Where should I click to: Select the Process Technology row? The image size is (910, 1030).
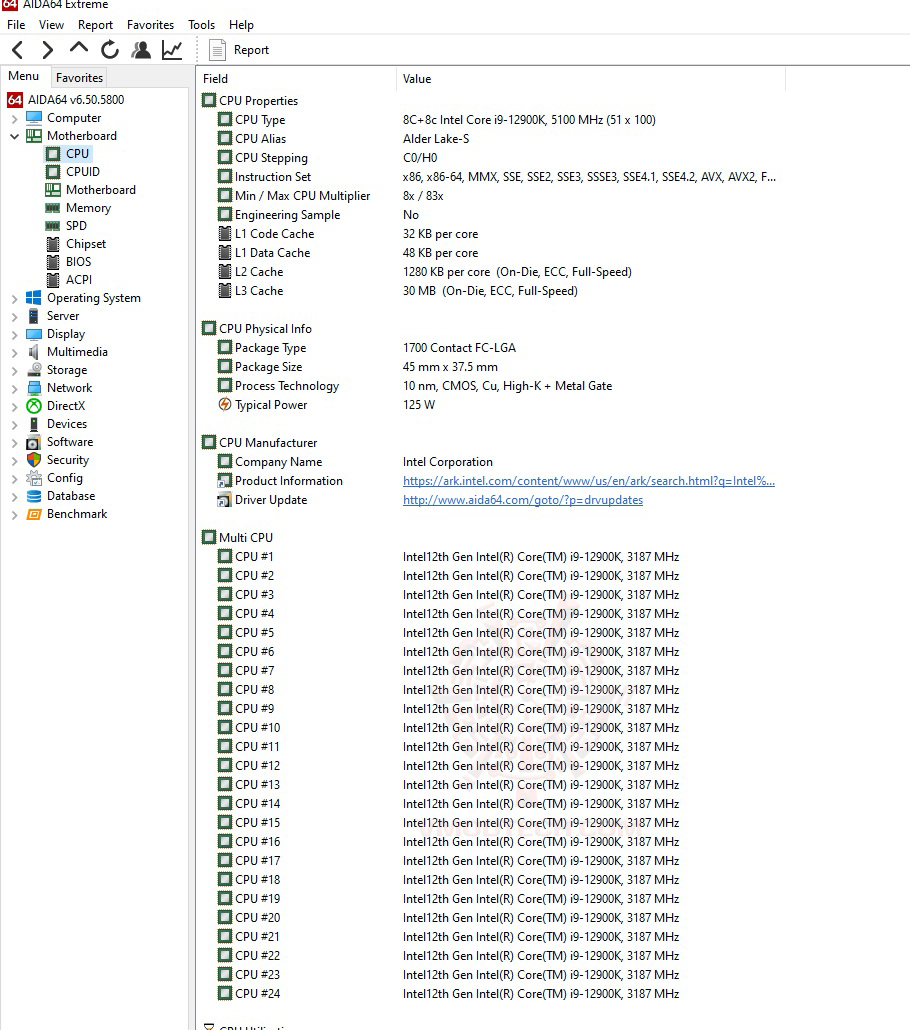click(493, 386)
